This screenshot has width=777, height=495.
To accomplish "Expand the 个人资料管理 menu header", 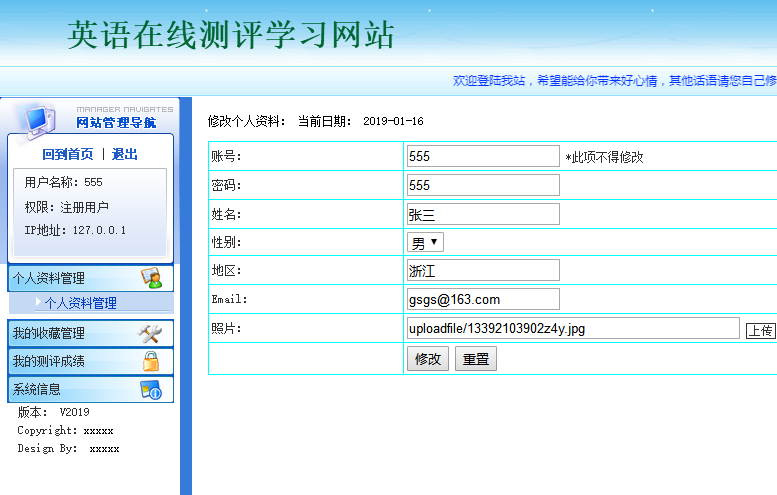I will point(91,278).
